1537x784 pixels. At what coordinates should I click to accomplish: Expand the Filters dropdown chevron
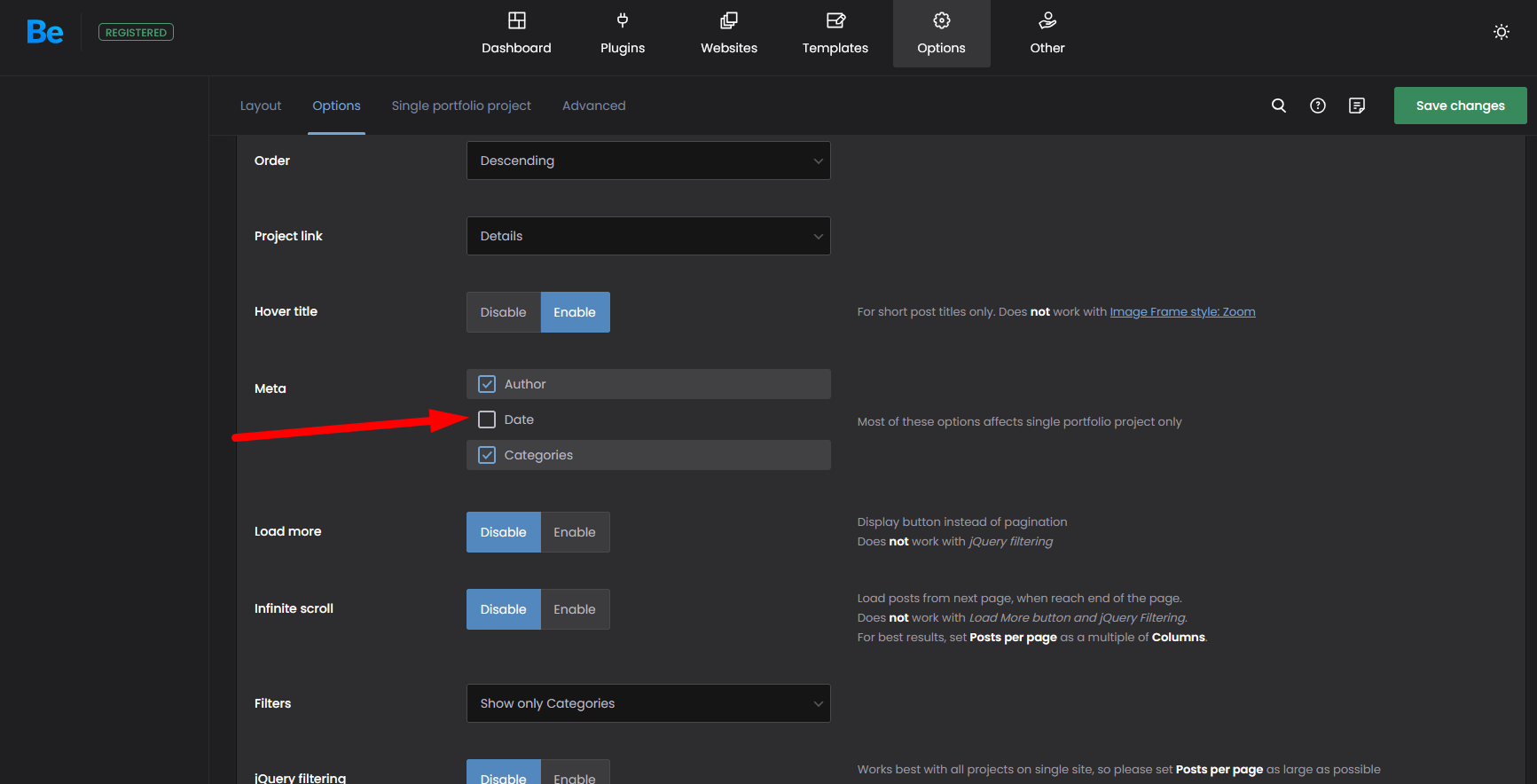tap(818, 703)
